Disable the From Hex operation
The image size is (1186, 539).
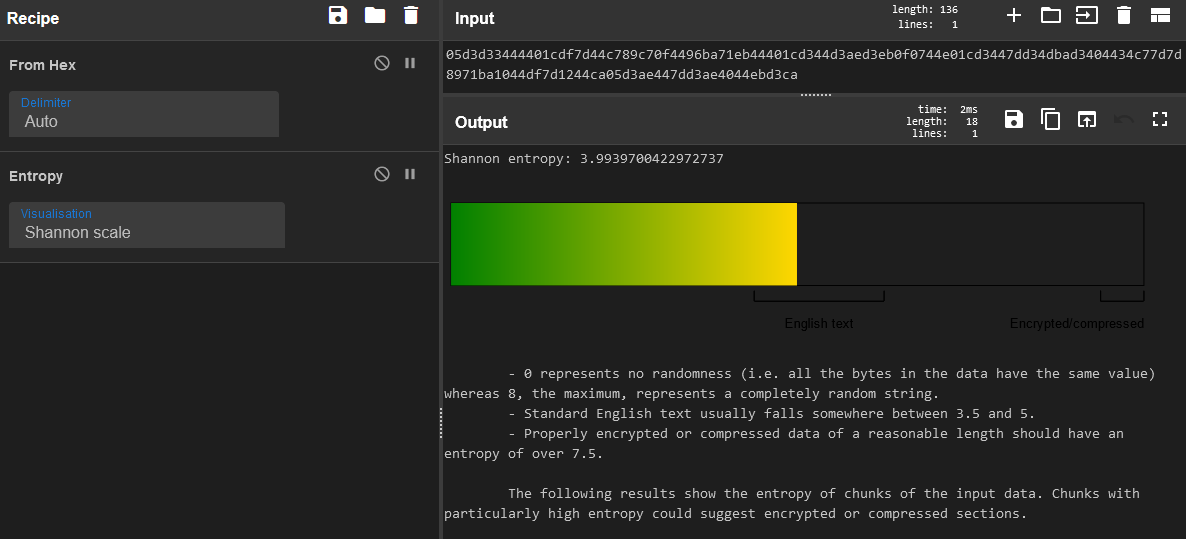point(382,63)
